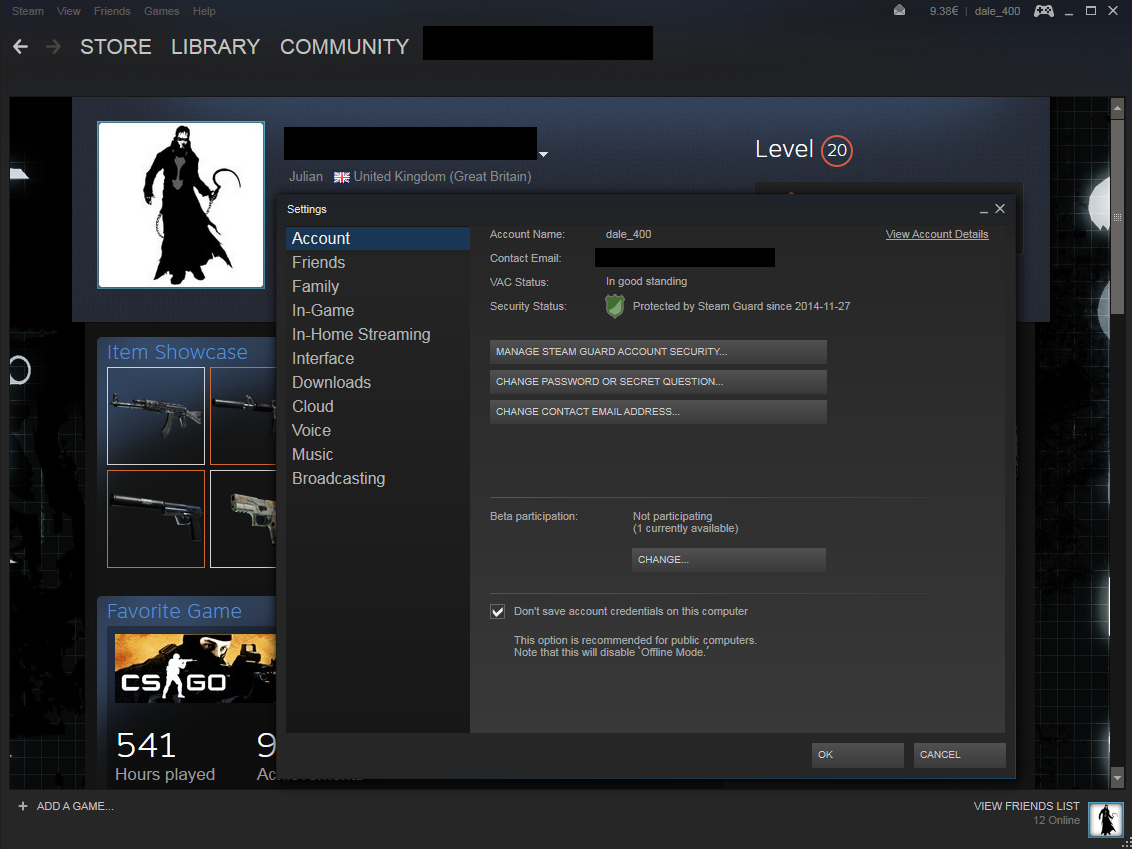Viewport: 1132px width, 849px height.
Task: Open VIEW FRIENDS LIST
Action: click(1027, 806)
